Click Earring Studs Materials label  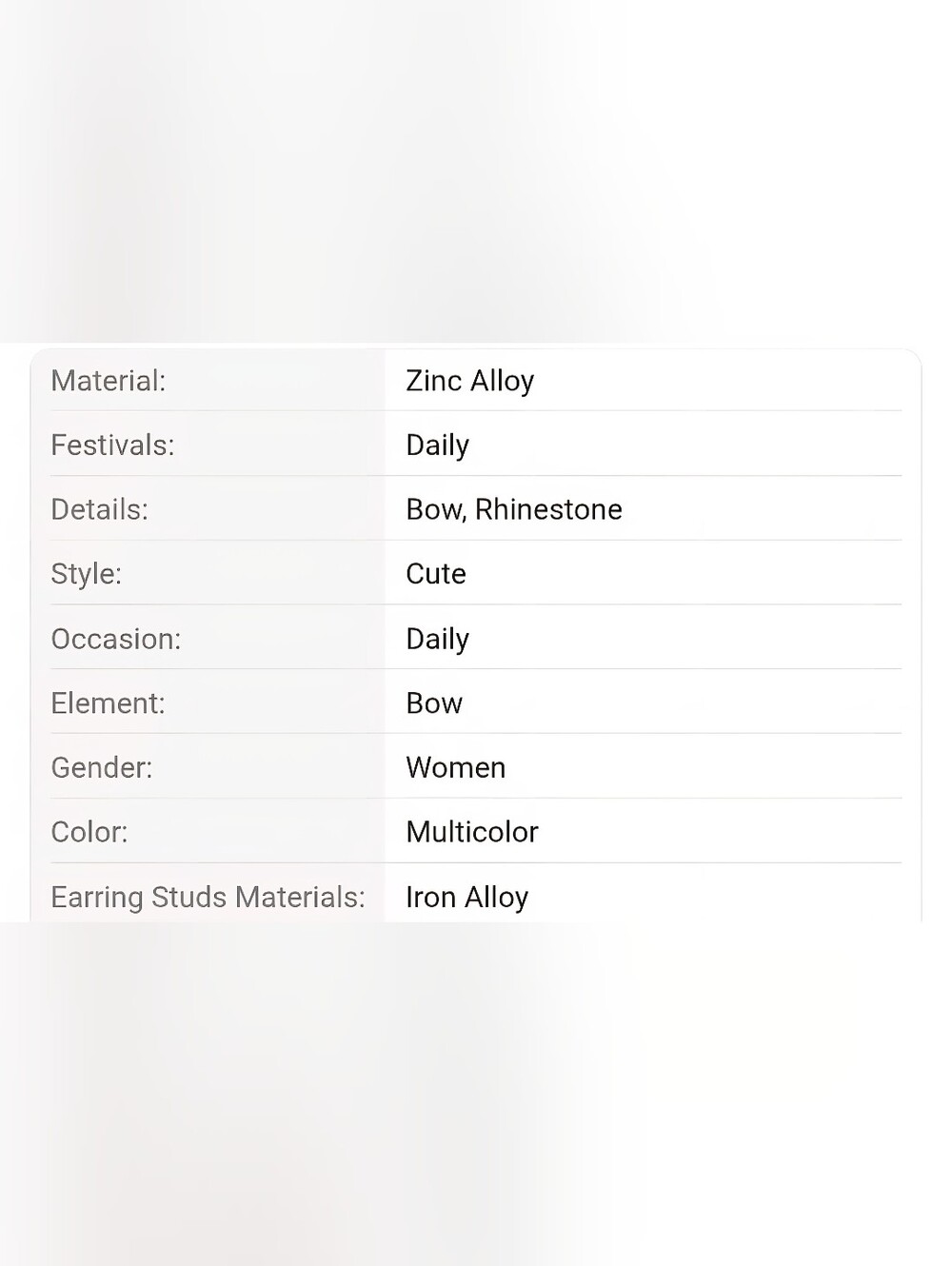pos(208,898)
